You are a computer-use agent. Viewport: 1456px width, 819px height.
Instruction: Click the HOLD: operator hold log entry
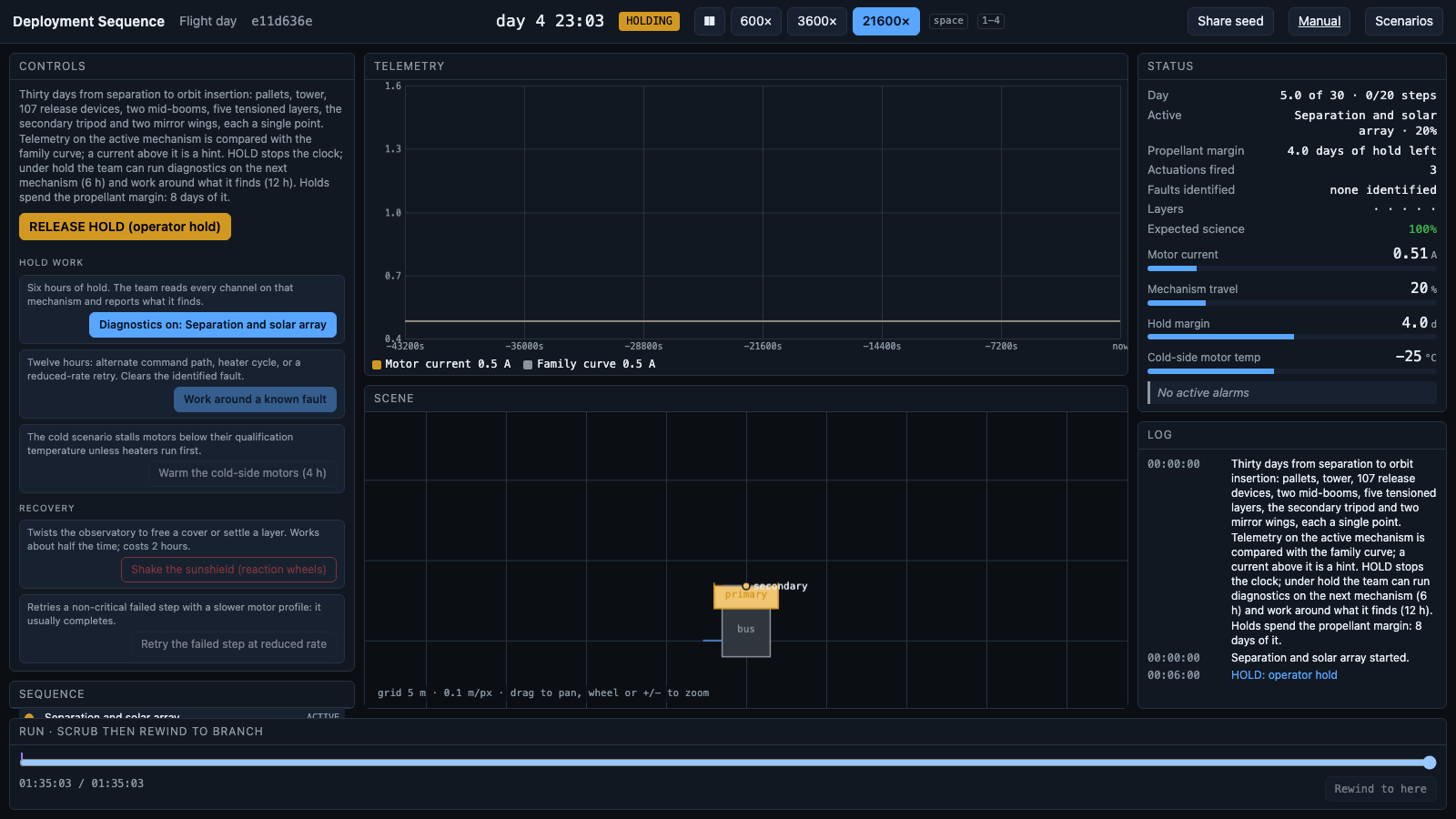click(x=1284, y=675)
